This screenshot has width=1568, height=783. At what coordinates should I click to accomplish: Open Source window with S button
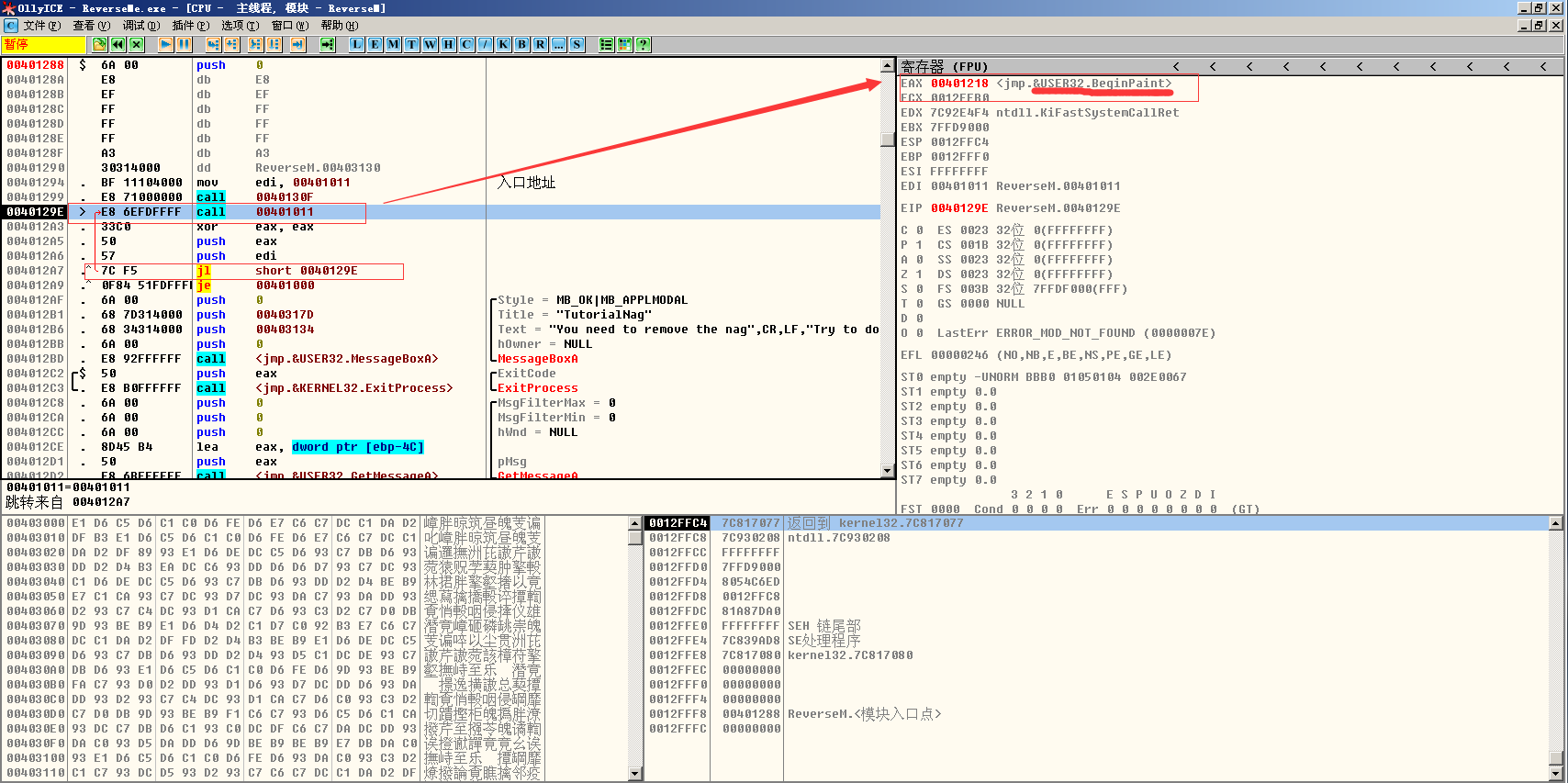[577, 44]
